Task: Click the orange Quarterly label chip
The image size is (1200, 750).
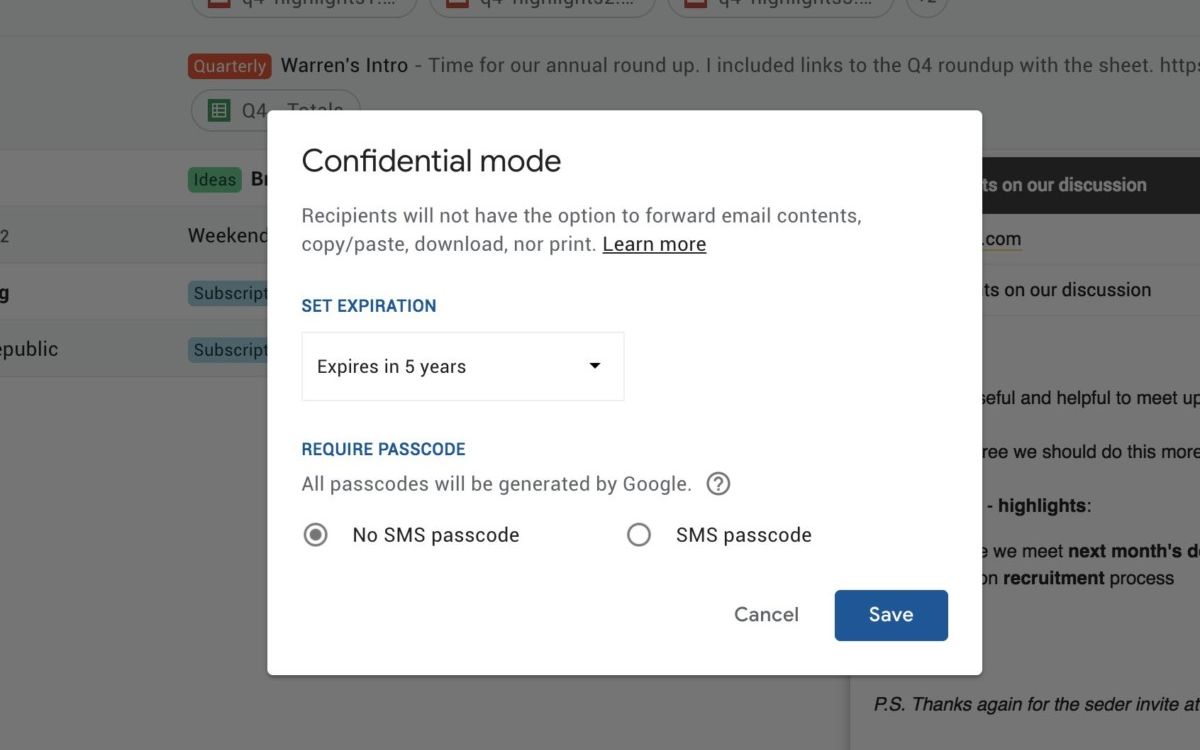Action: point(229,66)
